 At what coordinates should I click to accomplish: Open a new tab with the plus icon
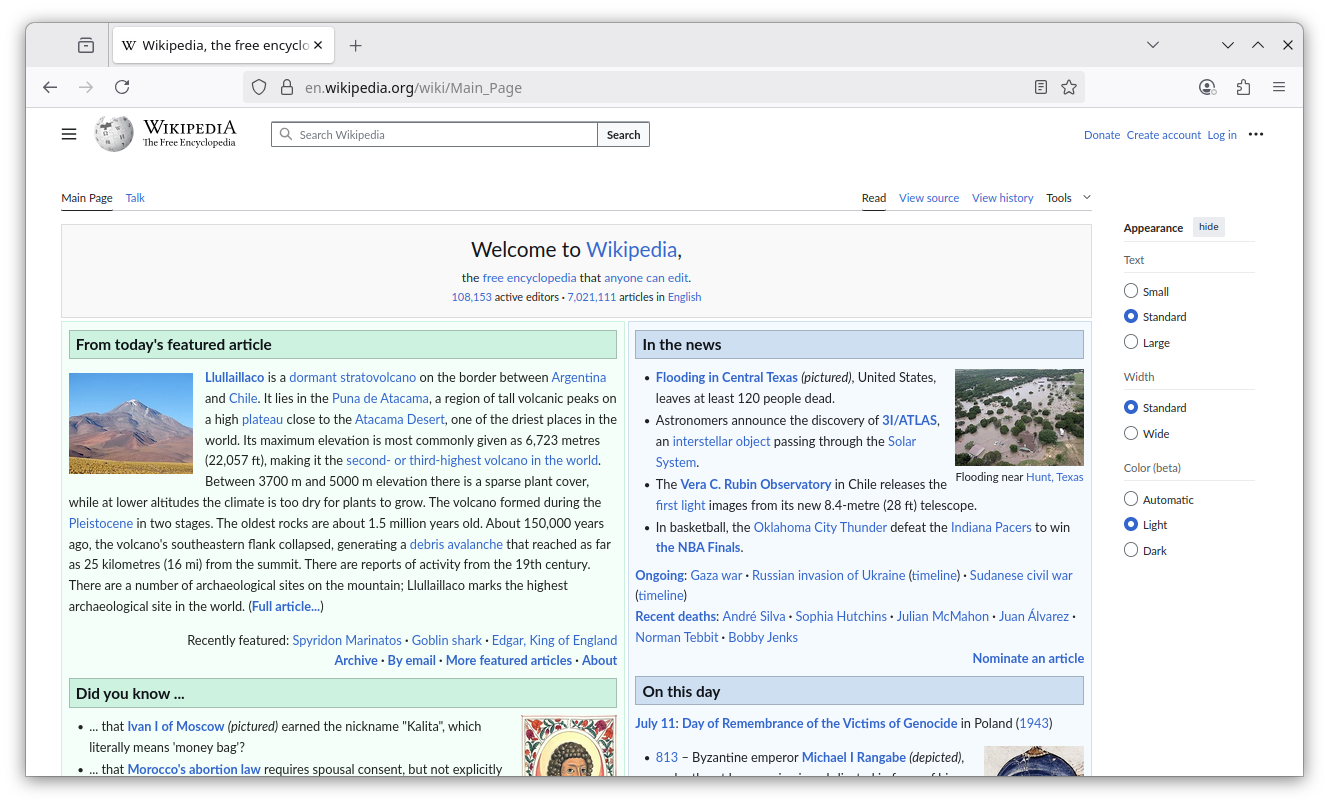point(355,45)
